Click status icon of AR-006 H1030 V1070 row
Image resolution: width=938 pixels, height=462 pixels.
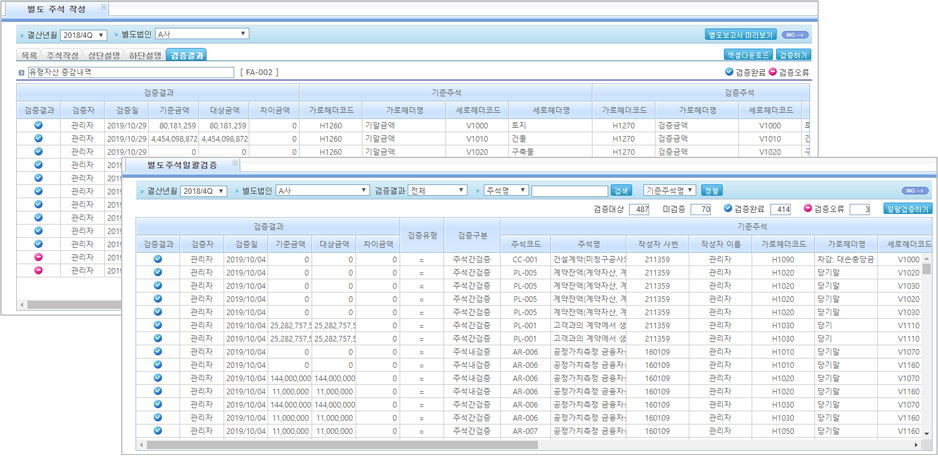click(158, 404)
